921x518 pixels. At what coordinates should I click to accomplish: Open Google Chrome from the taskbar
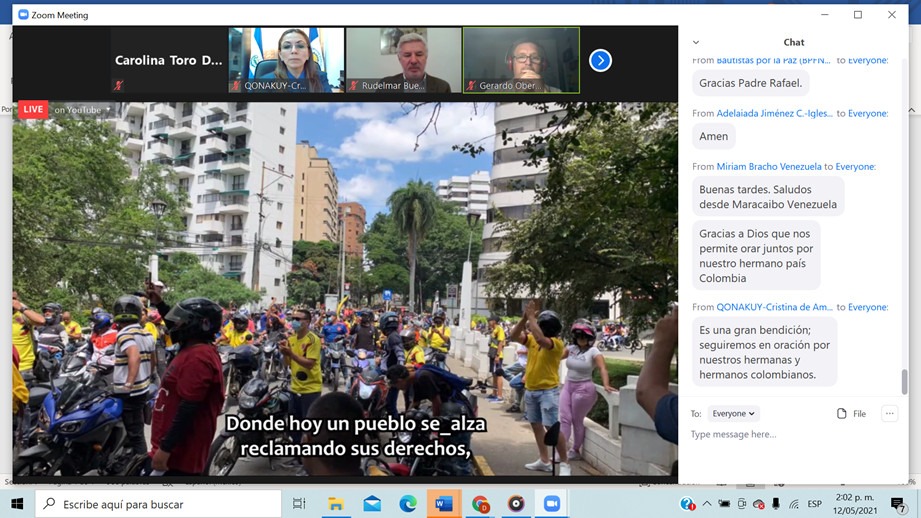480,504
